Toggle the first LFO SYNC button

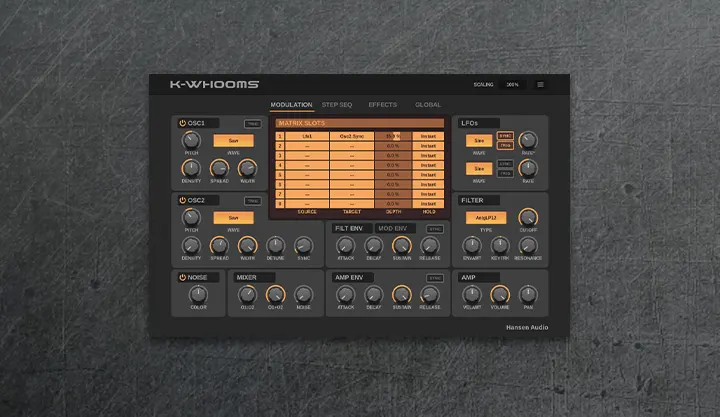(x=505, y=135)
